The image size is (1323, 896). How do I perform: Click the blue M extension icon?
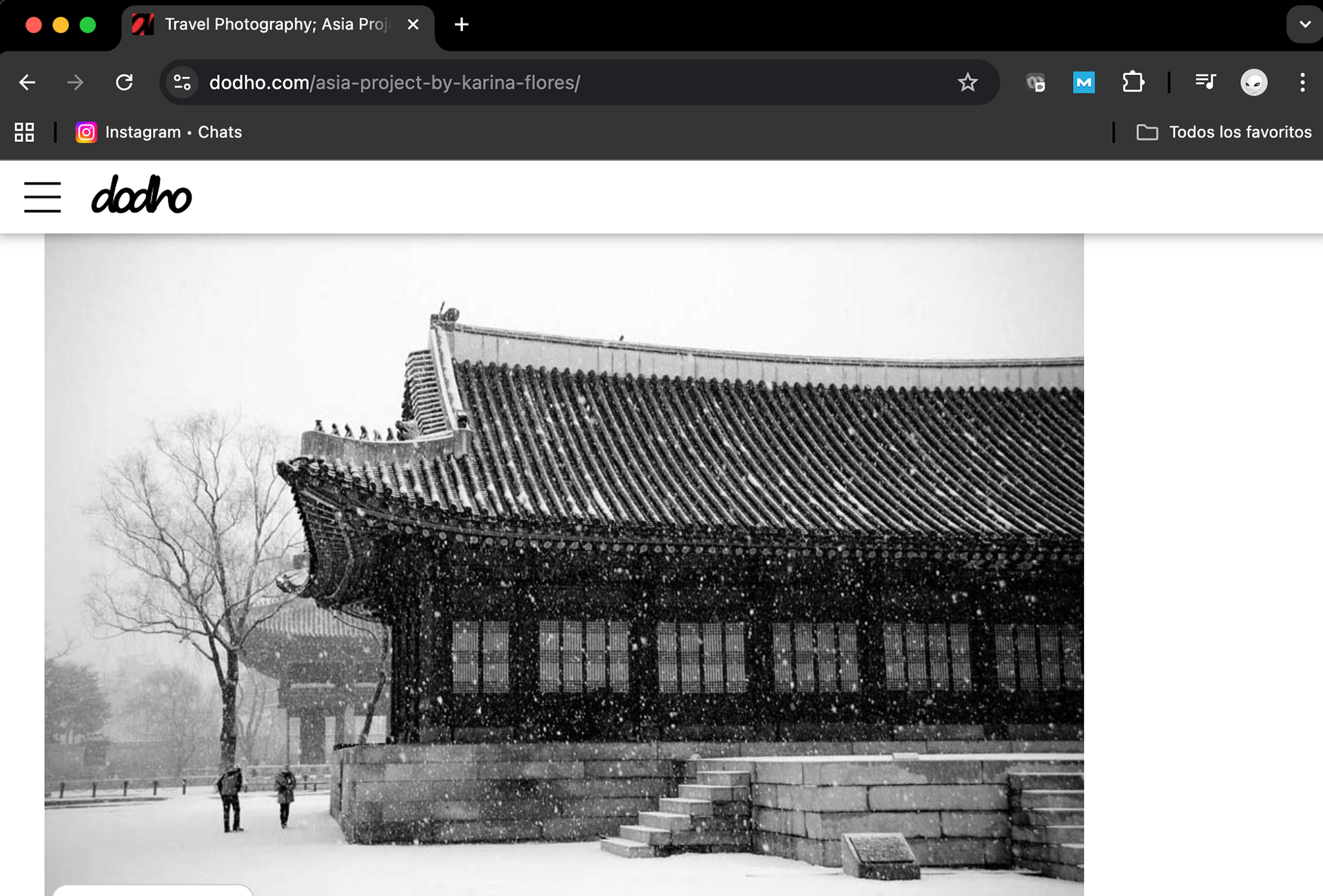[1083, 83]
